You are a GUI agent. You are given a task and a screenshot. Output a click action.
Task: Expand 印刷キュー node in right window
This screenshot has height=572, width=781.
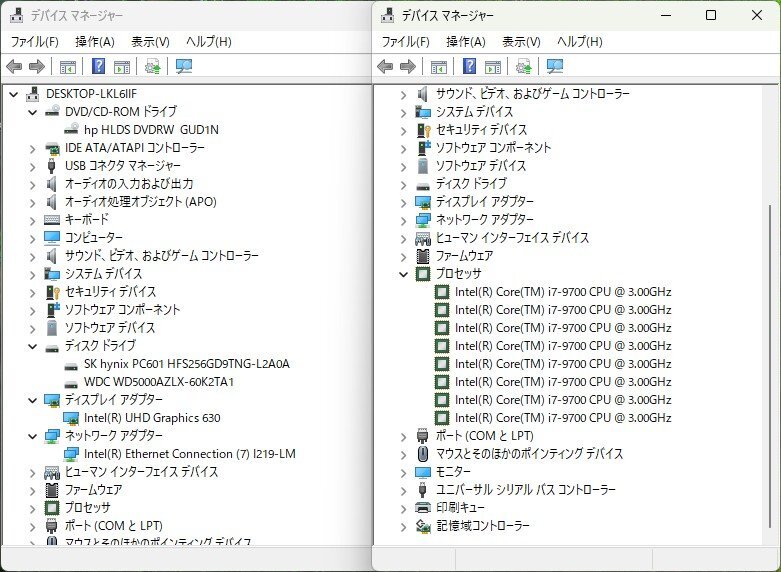coord(404,508)
